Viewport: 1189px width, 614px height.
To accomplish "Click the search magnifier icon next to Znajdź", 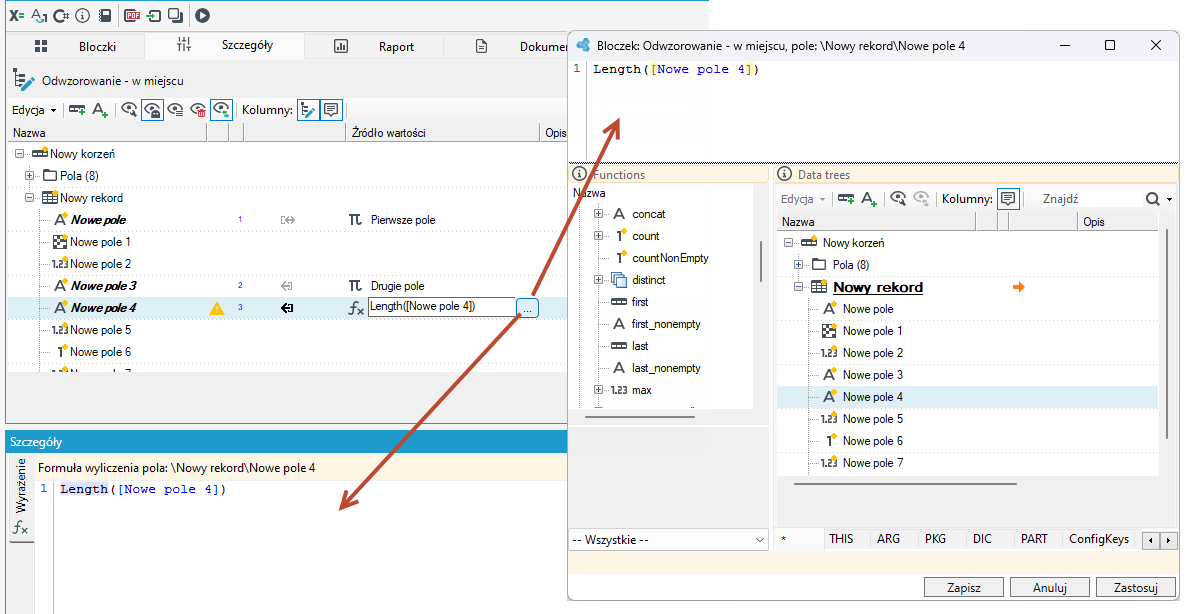I will [1153, 199].
